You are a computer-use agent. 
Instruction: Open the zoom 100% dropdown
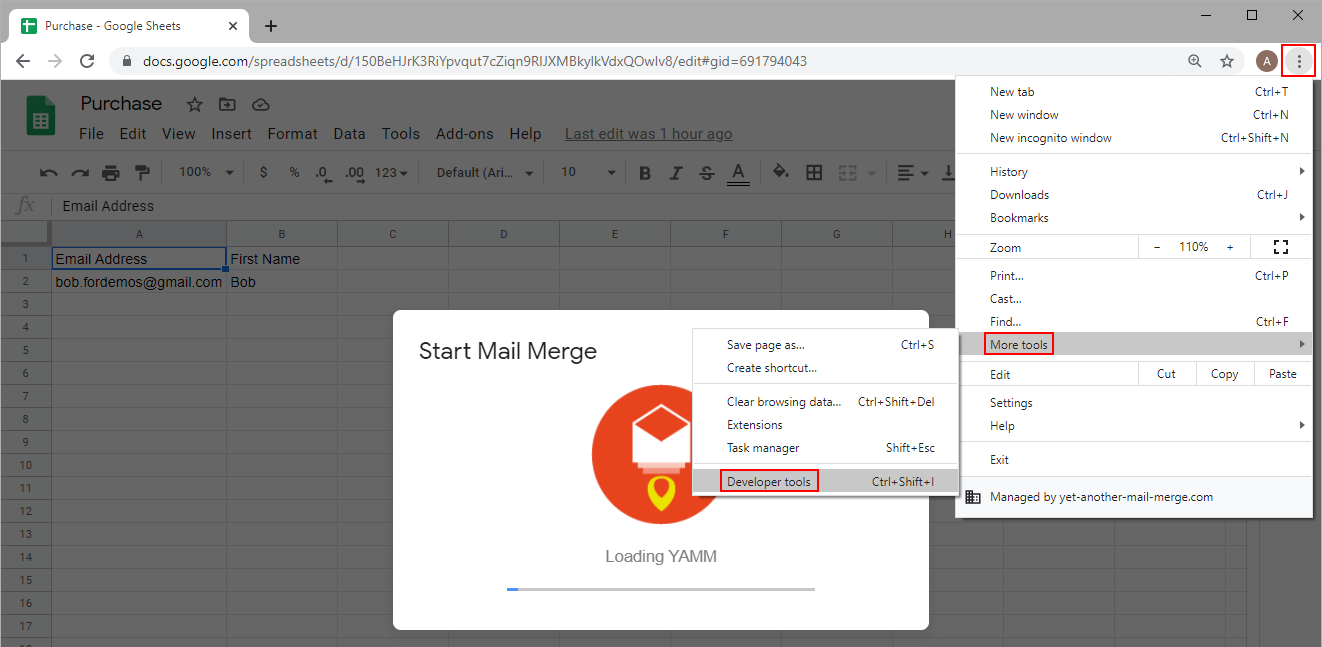click(x=205, y=172)
